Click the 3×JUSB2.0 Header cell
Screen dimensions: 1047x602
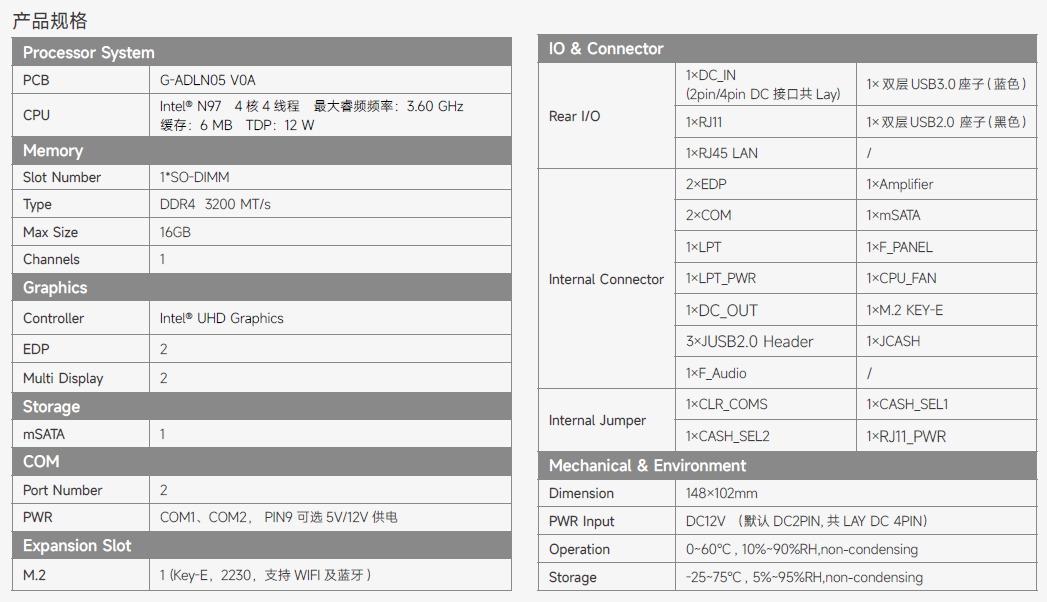pyautogui.click(x=749, y=342)
